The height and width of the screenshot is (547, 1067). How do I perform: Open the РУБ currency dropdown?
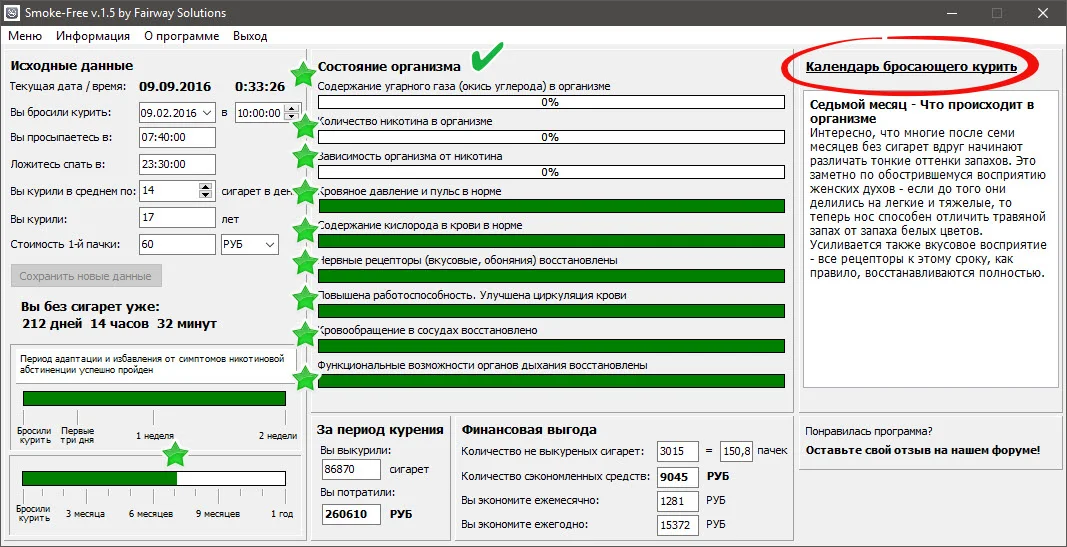(x=250, y=244)
